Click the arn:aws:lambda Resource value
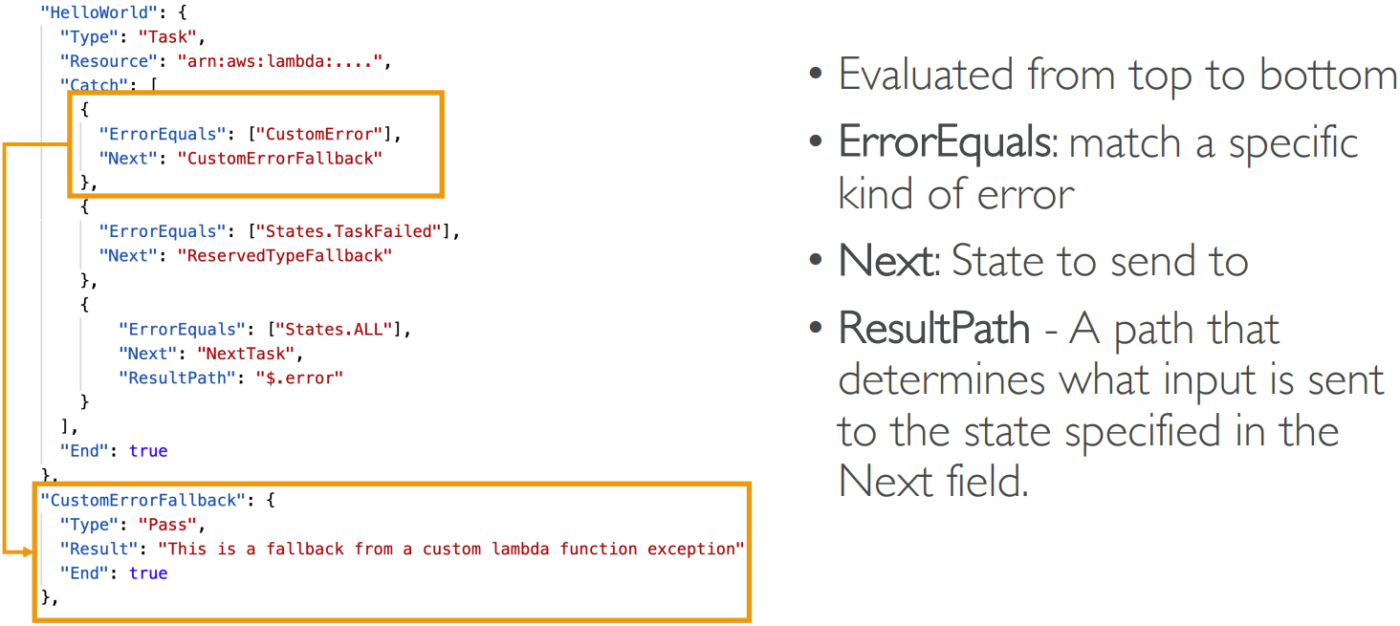 (x=281, y=61)
